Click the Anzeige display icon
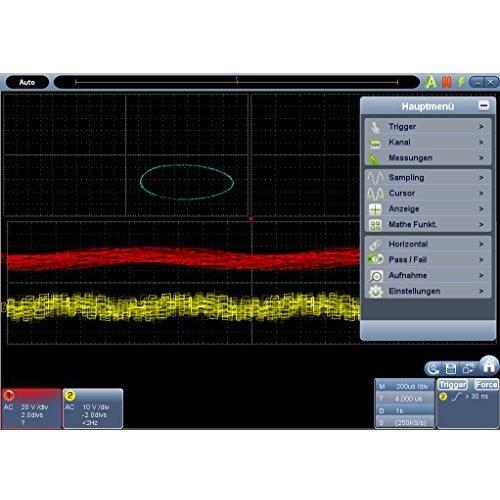This screenshot has width=500, height=500. click(x=375, y=209)
